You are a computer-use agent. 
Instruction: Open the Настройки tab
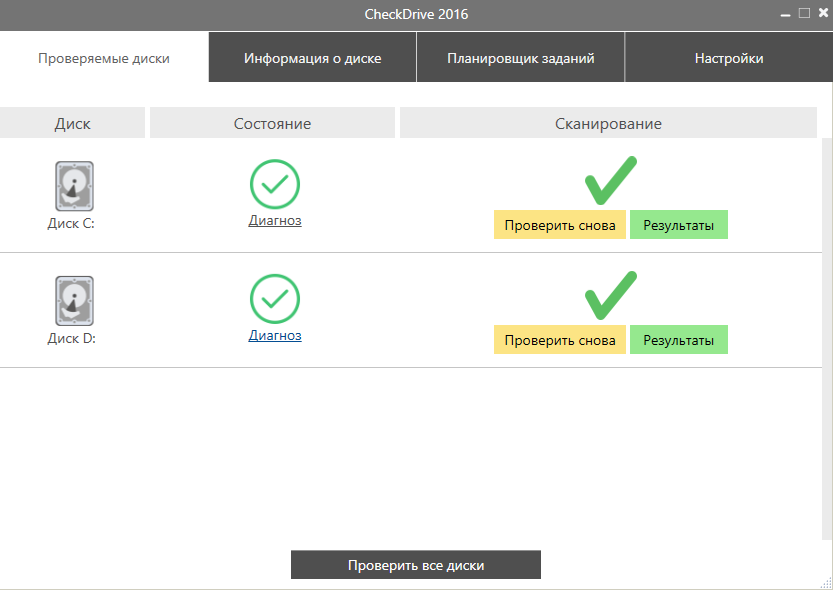tap(729, 57)
